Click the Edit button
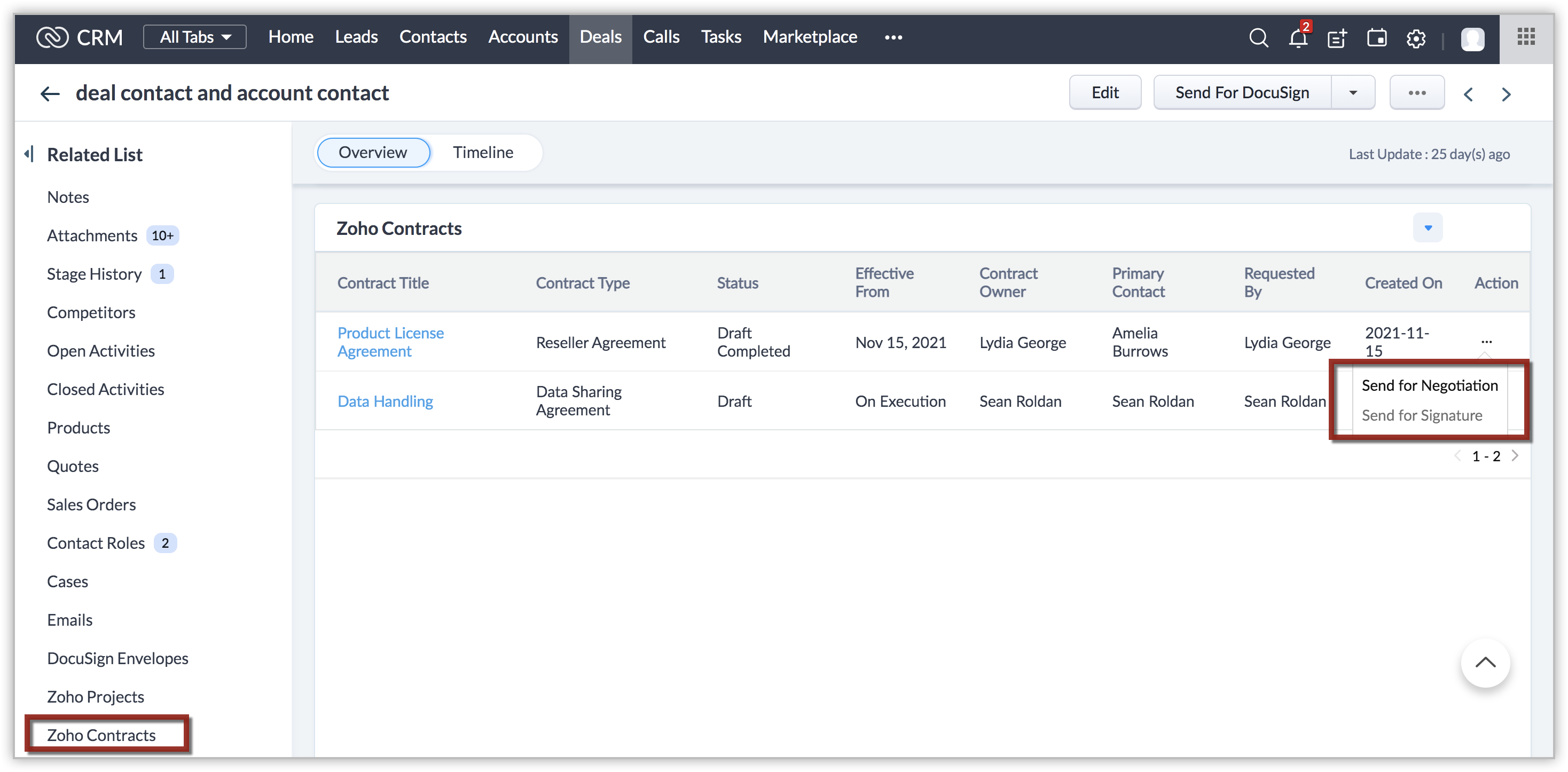1568x772 pixels. click(x=1105, y=93)
